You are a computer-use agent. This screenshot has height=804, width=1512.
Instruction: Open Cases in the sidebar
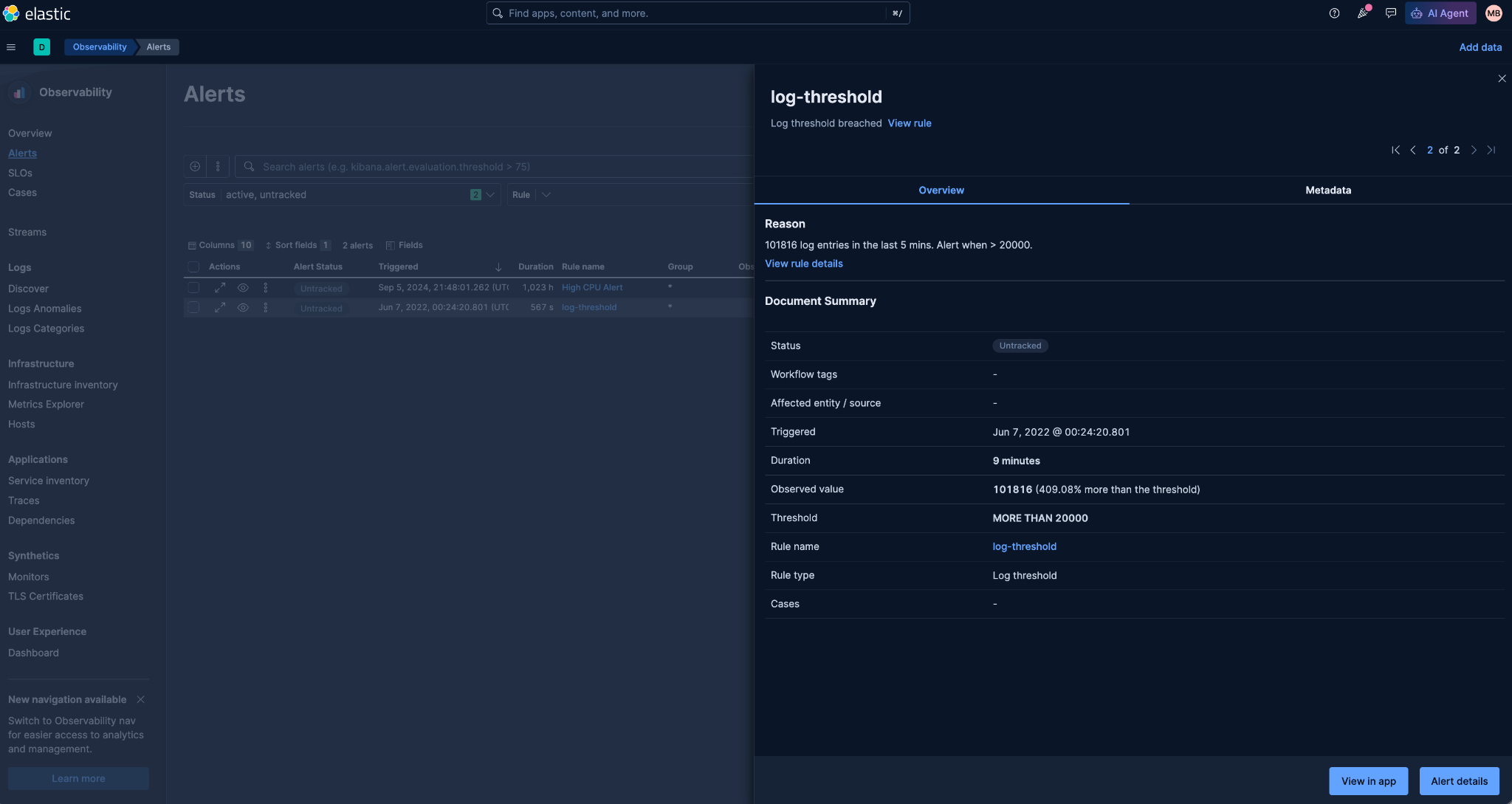(x=22, y=193)
